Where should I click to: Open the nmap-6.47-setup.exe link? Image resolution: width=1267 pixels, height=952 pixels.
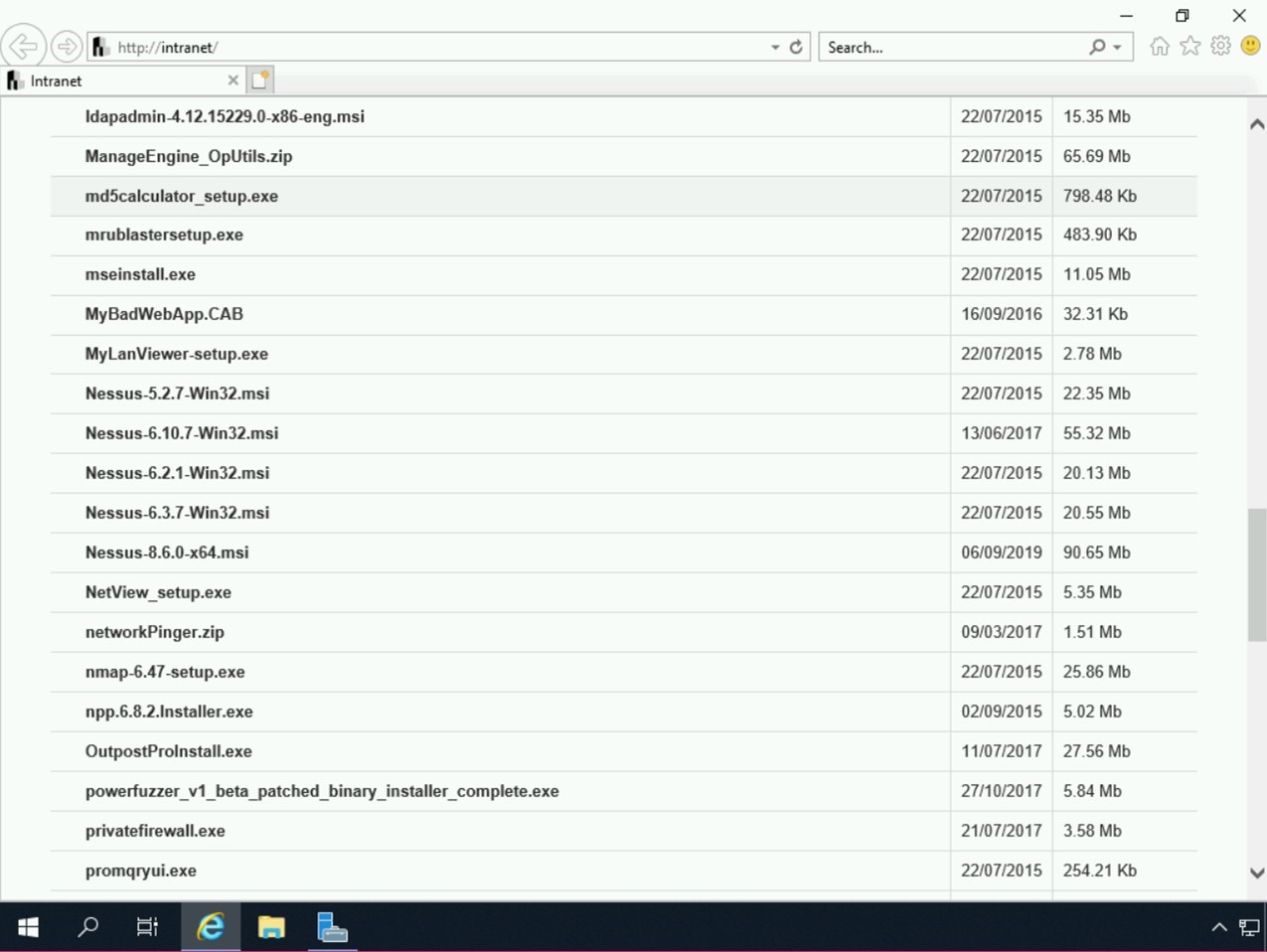click(165, 672)
